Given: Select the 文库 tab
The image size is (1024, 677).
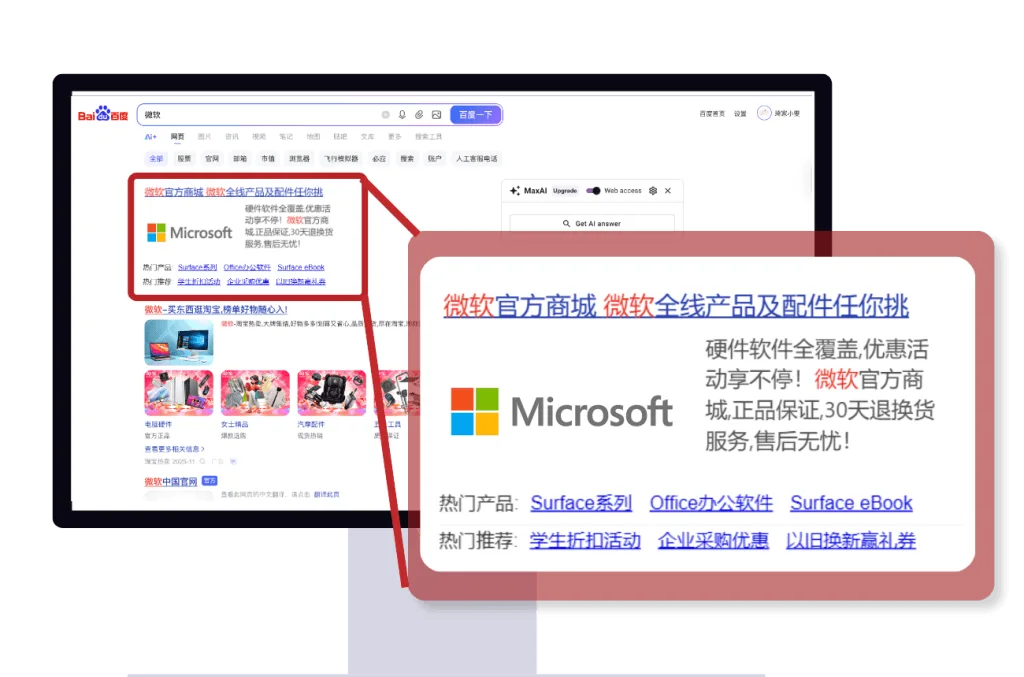Looking at the screenshot, I should coord(368,136).
